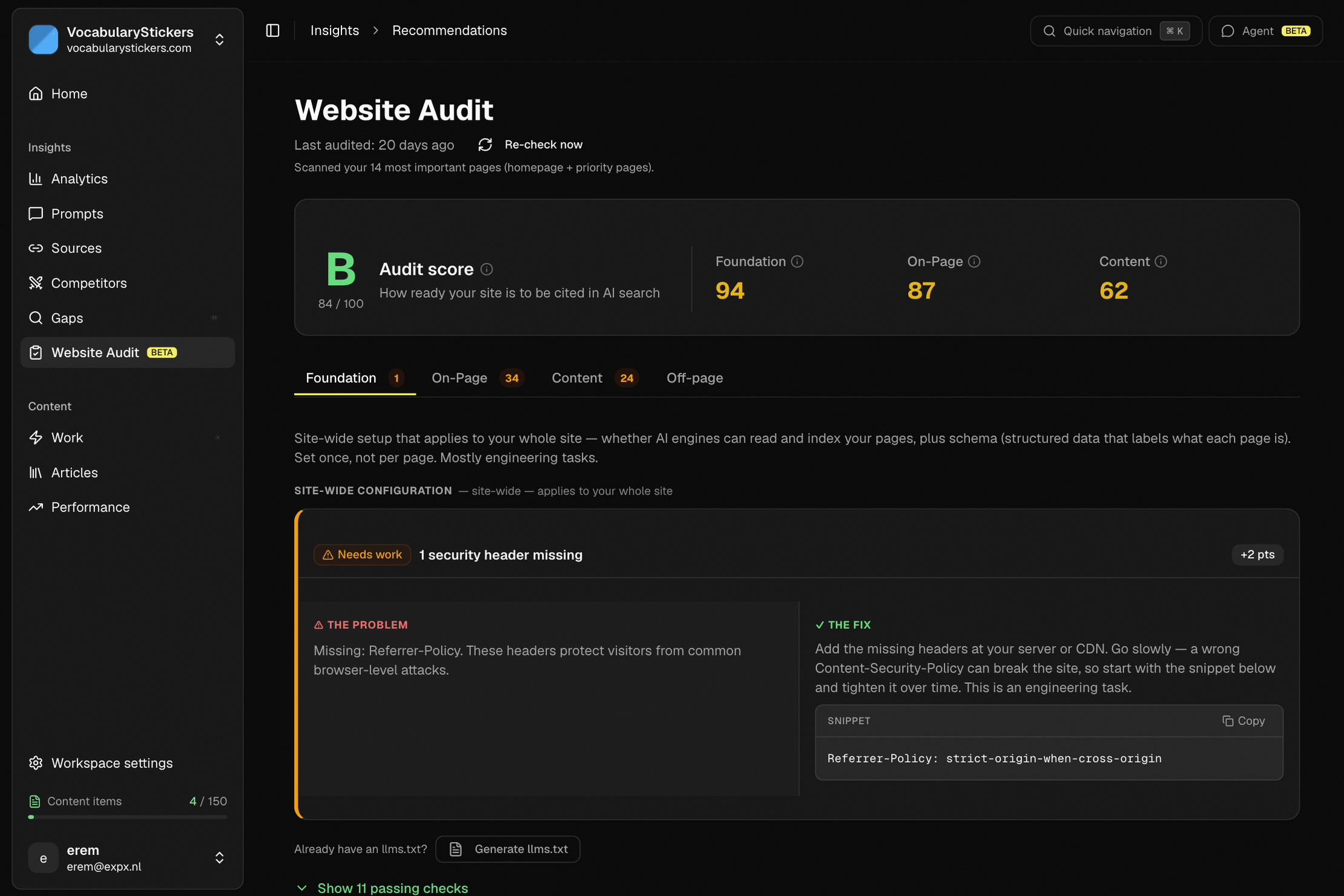Click the Referrer-Policy snippet code text
Screen dimensions: 1344x896
coord(994,759)
